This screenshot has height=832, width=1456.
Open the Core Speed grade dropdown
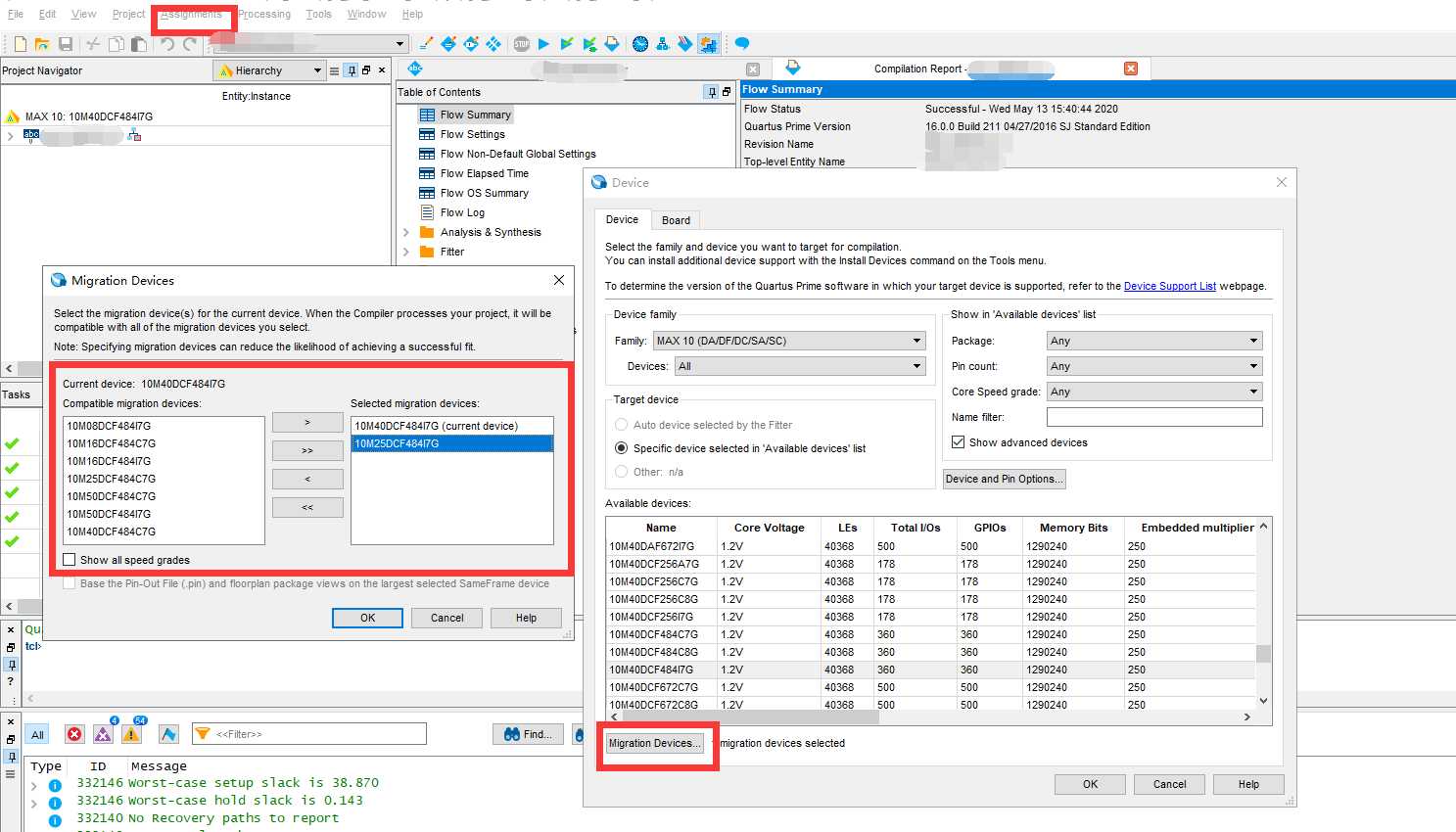click(1154, 392)
